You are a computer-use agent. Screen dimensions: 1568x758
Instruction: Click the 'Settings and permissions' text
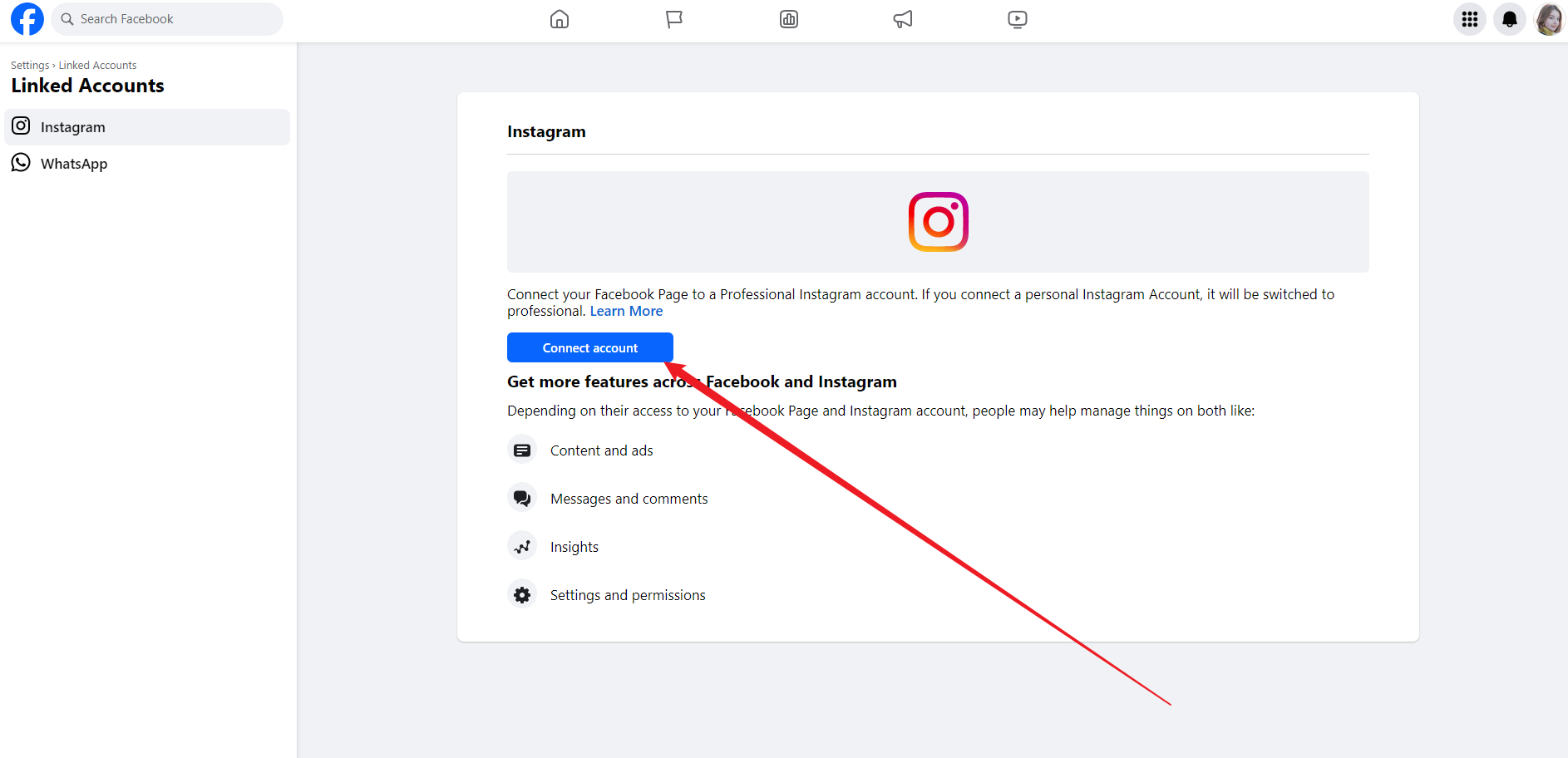pyautogui.click(x=628, y=595)
